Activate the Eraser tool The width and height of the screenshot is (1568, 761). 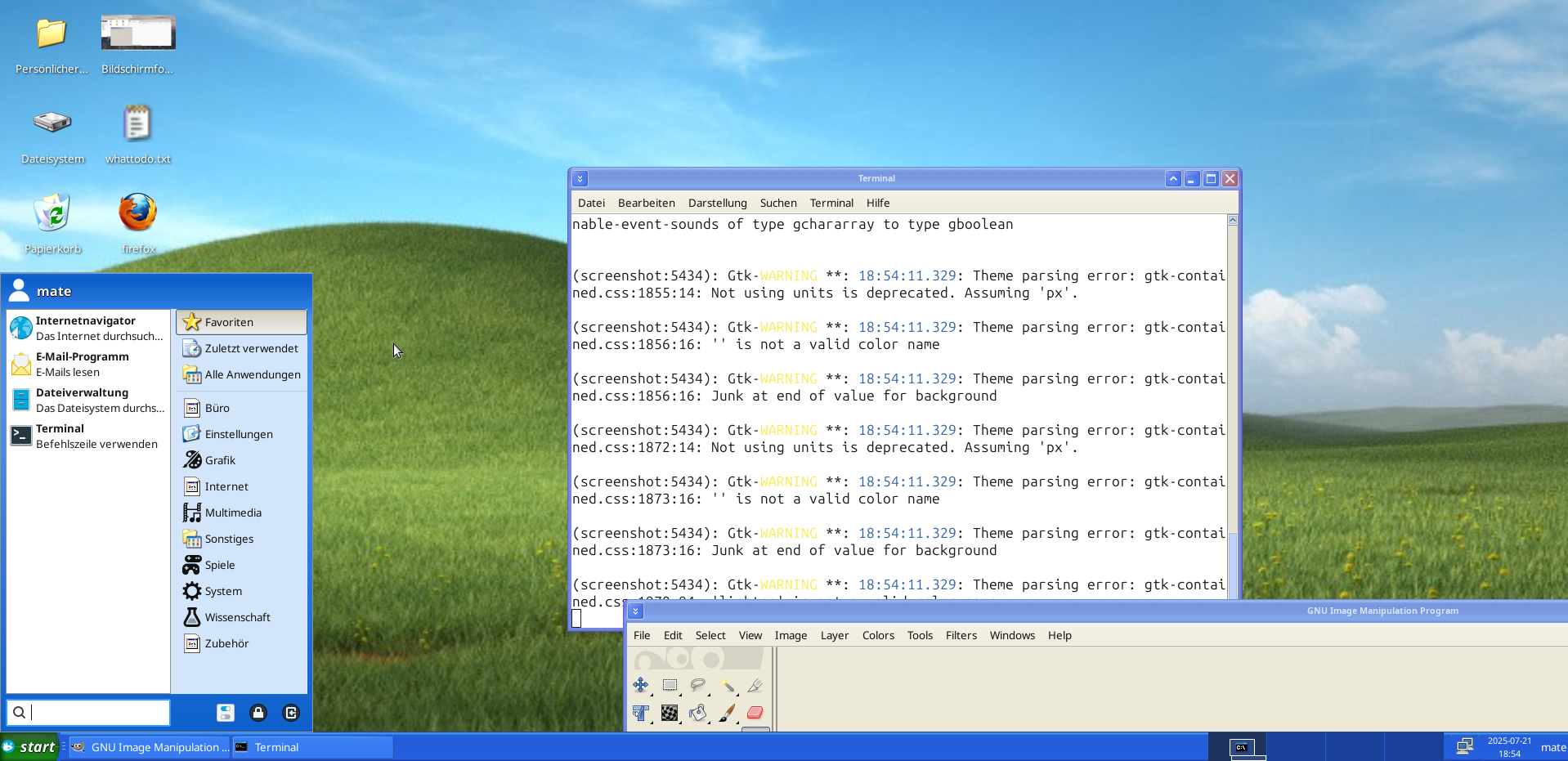754,713
